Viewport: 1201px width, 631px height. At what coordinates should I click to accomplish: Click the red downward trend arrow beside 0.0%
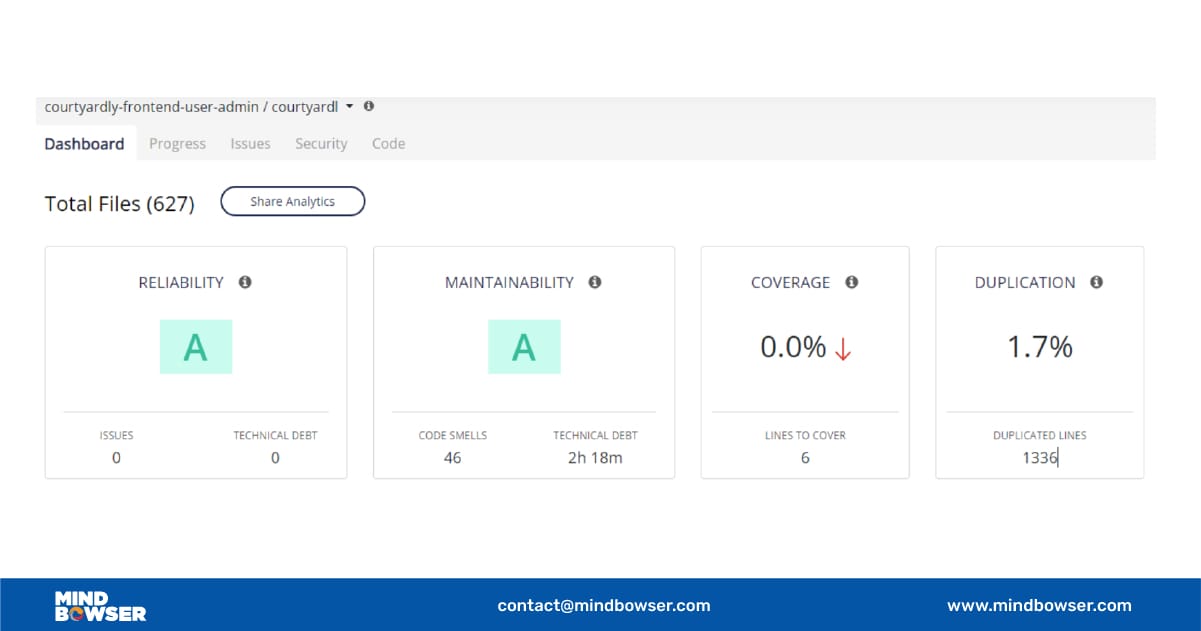pos(843,346)
